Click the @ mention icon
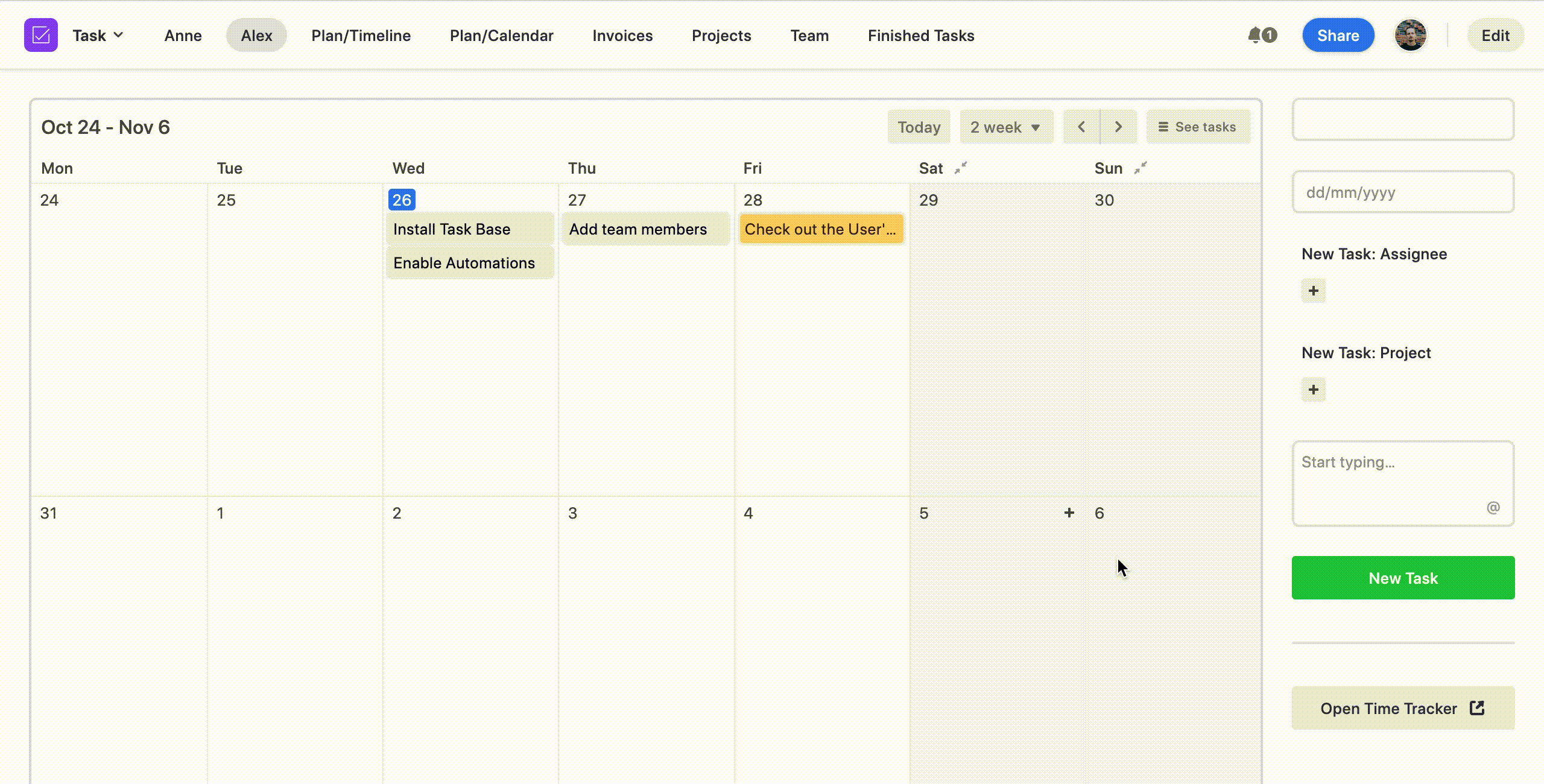Screen dimensions: 1544x784 (1493, 508)
